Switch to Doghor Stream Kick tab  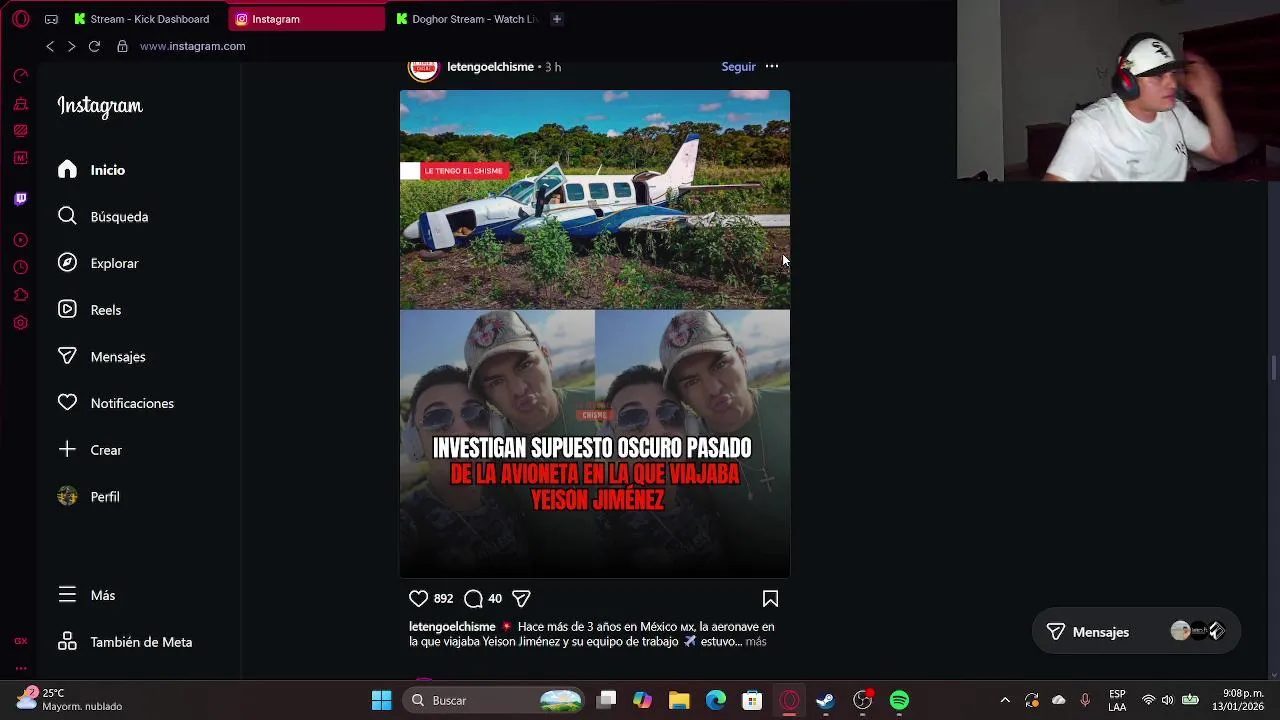coord(467,19)
